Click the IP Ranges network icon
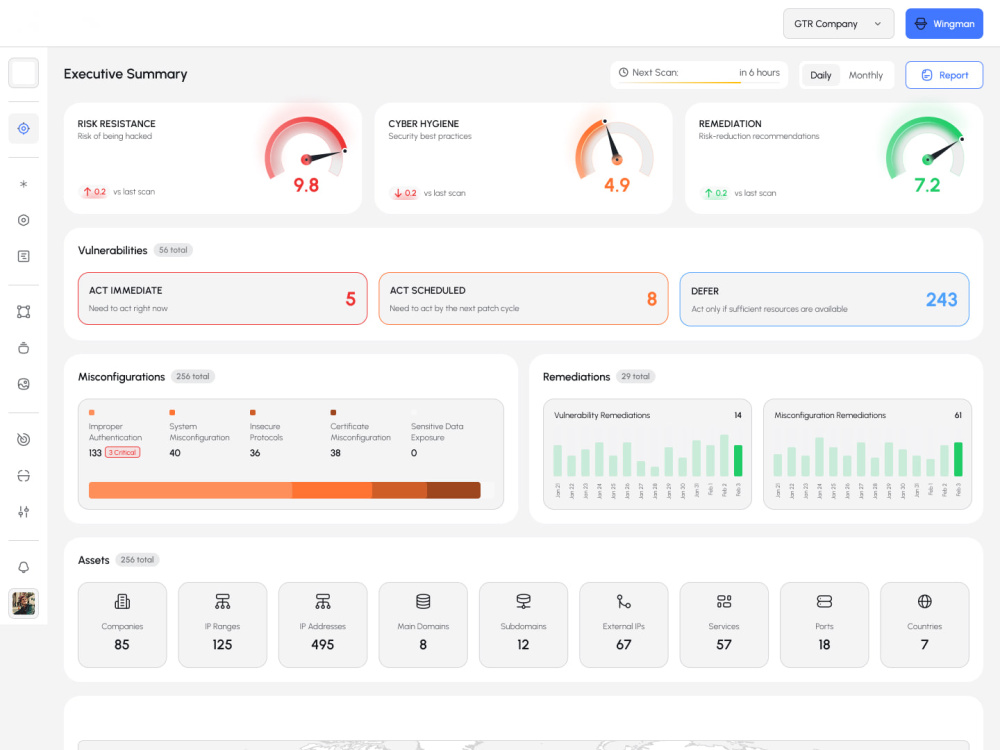 point(222,601)
